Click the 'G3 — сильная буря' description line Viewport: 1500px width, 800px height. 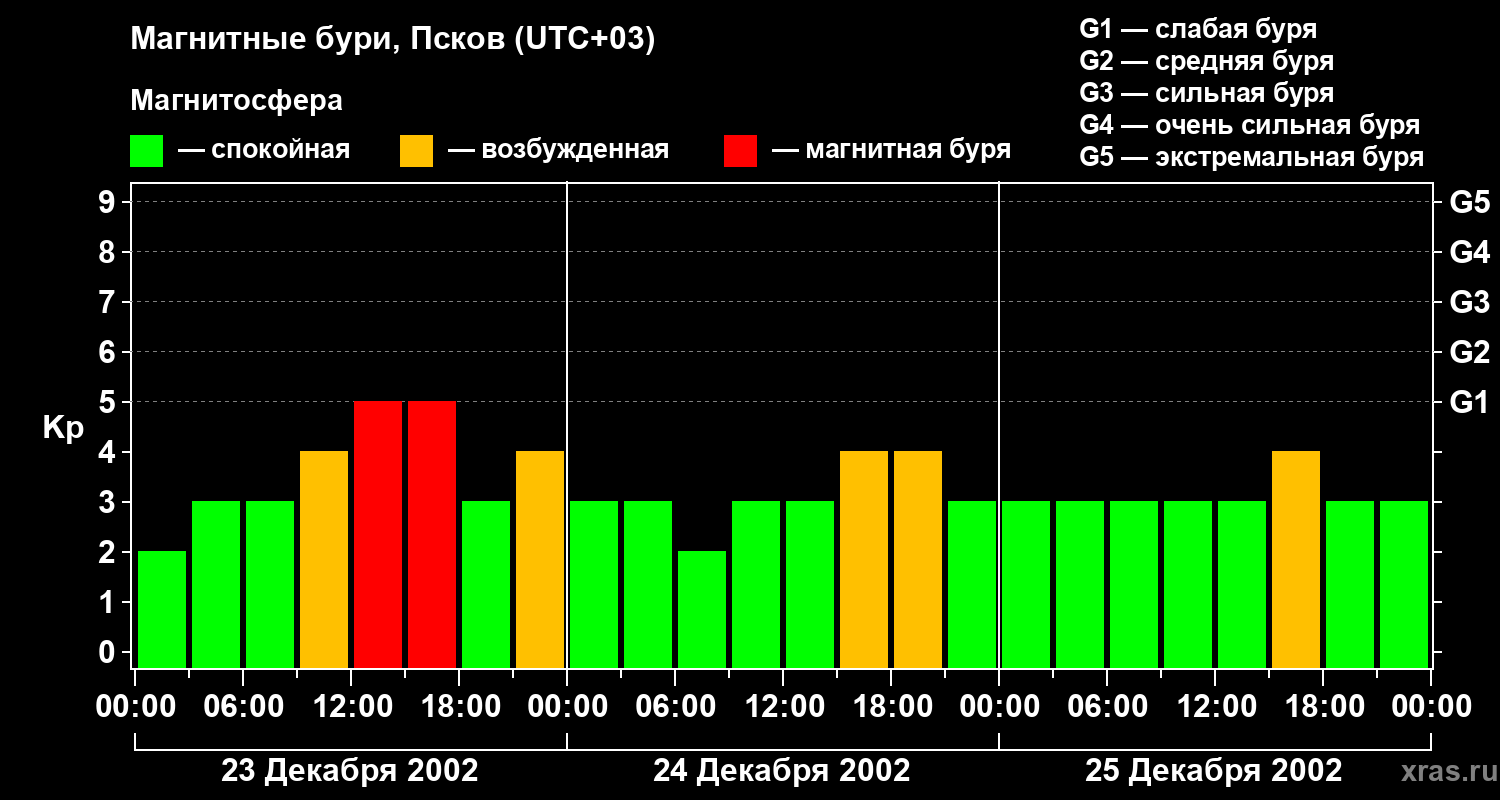point(1206,93)
